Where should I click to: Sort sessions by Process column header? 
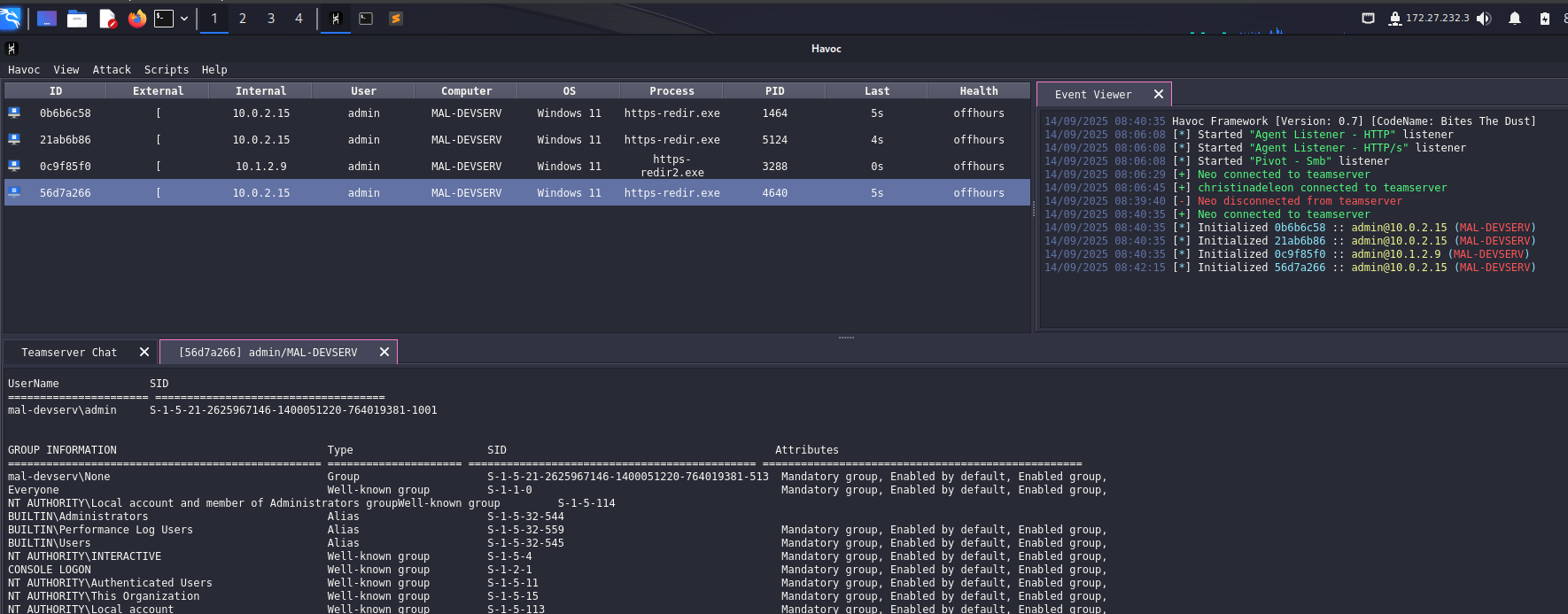coord(672,91)
